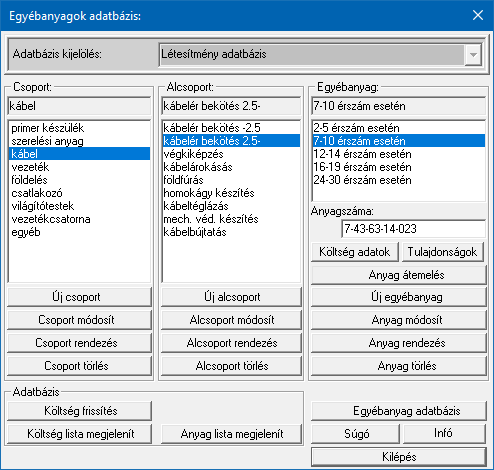Image resolution: width=494 pixels, height=470 pixels.
Task: Click Alcsoport módosít button
Action: coord(231,320)
